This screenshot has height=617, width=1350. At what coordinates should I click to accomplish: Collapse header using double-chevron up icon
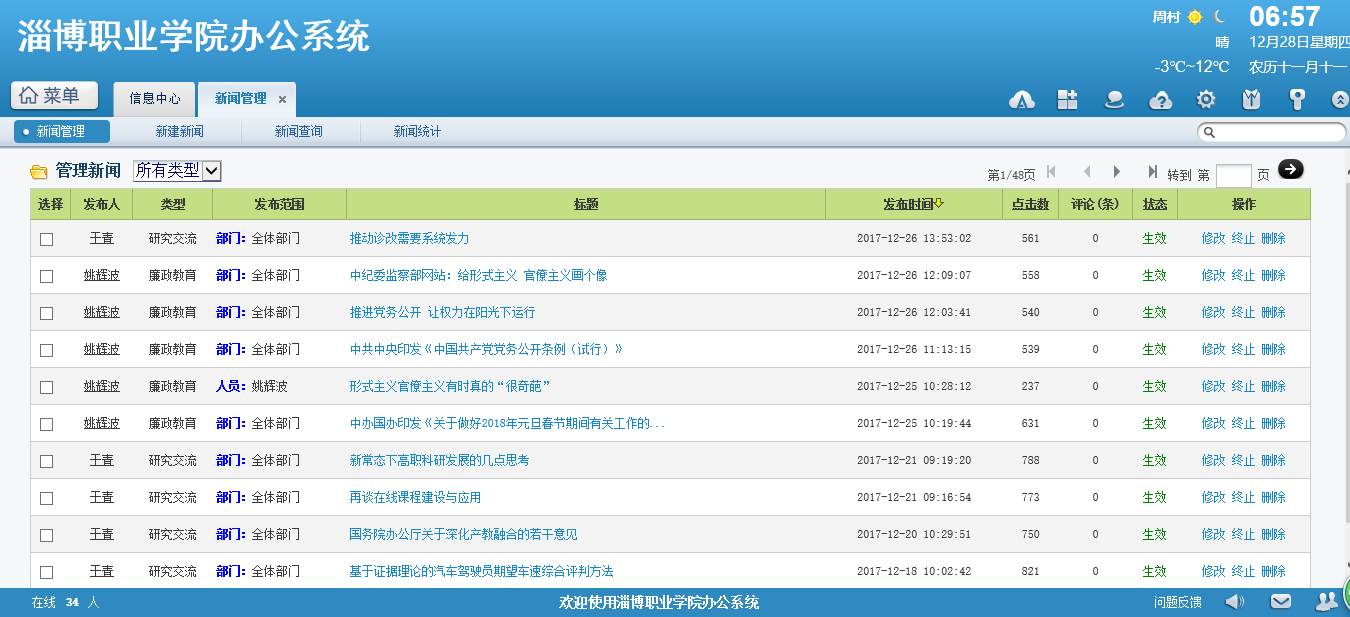[1340, 100]
